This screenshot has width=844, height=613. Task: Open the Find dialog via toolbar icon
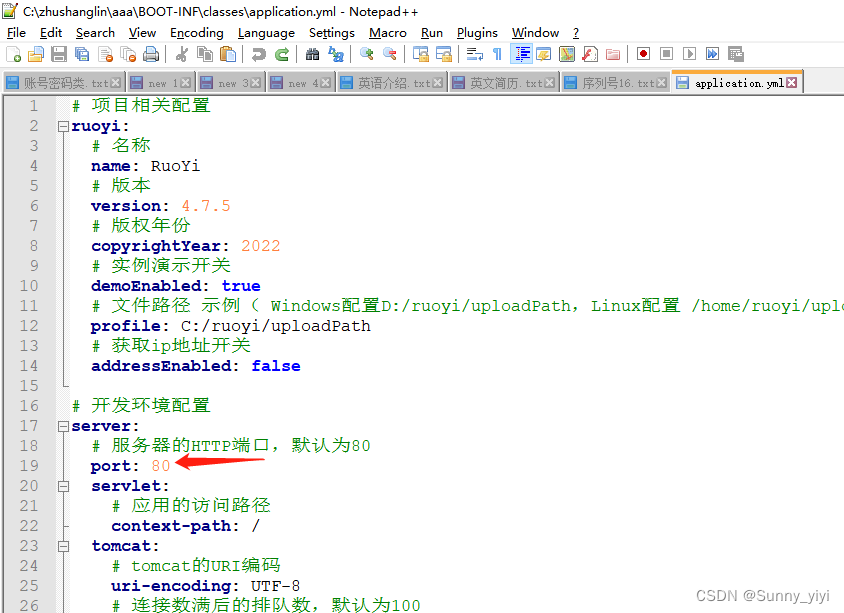click(312, 54)
